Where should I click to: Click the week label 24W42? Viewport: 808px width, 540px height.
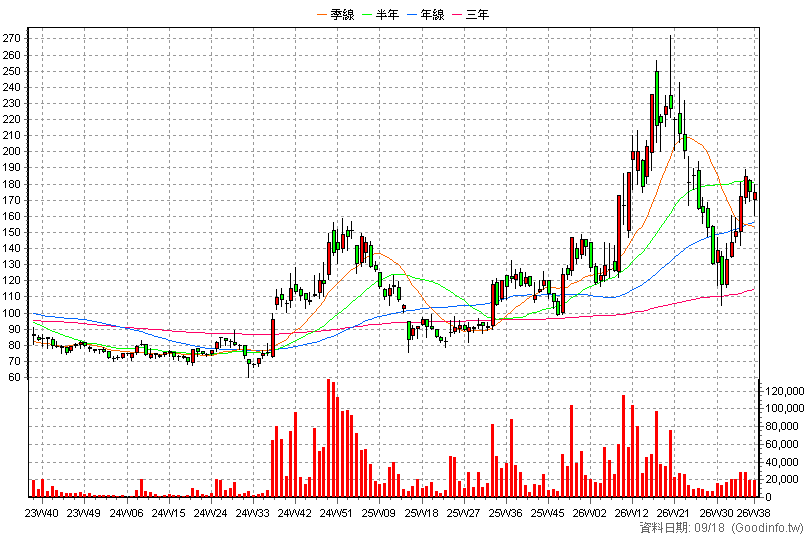[x=295, y=513]
